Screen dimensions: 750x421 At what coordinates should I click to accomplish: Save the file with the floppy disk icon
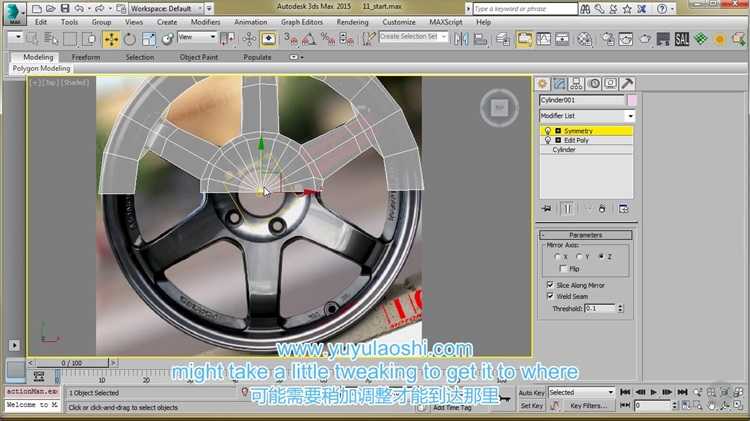point(65,9)
